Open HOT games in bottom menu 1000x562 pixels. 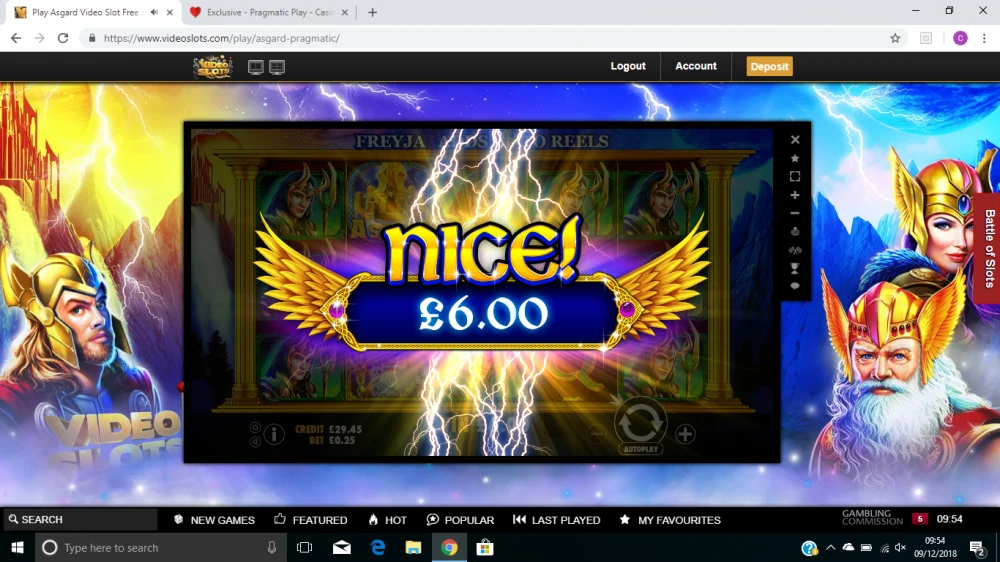(387, 520)
